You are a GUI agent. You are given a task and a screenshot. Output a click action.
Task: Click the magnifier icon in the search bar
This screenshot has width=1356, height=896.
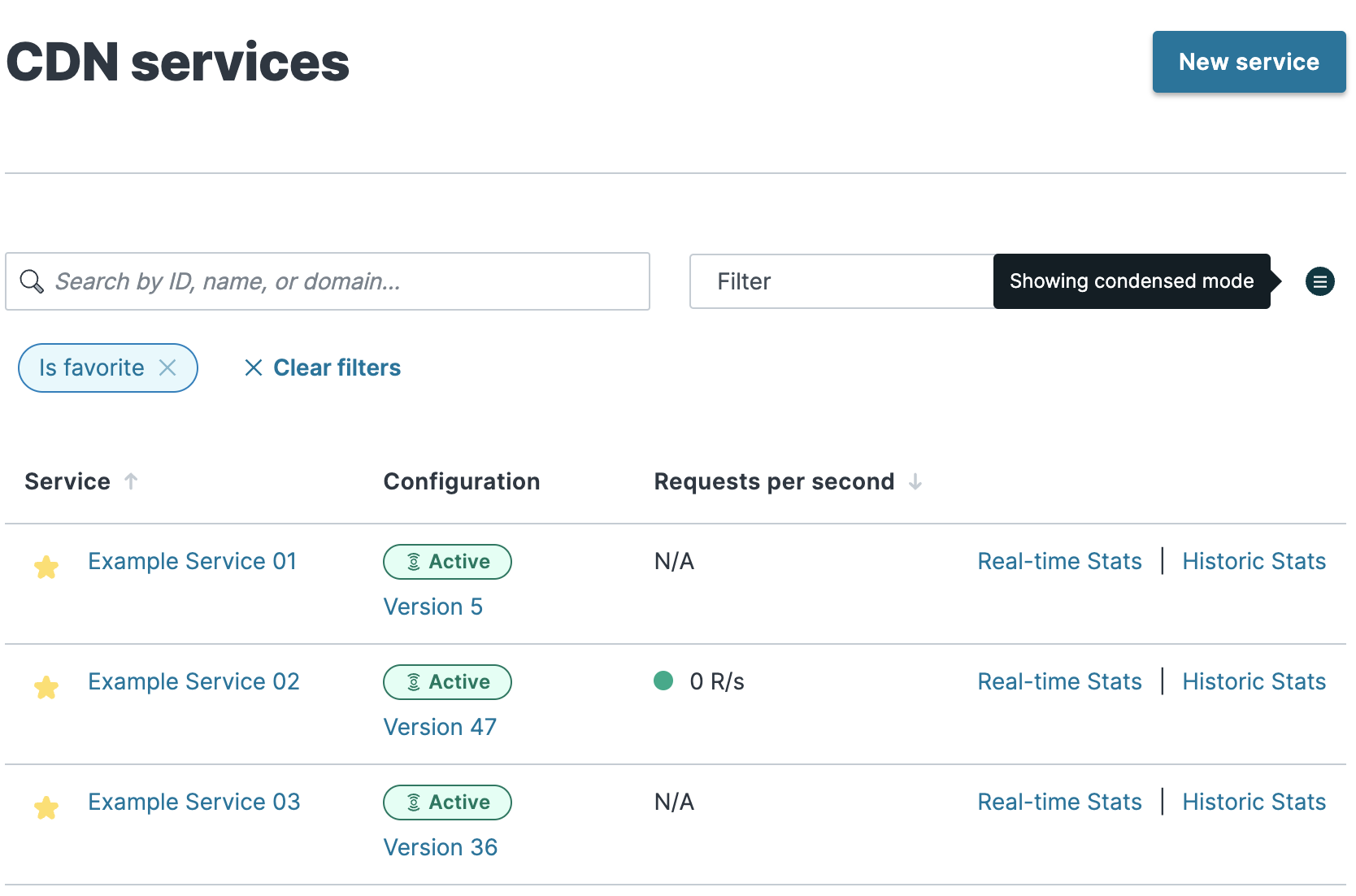pyautogui.click(x=33, y=281)
